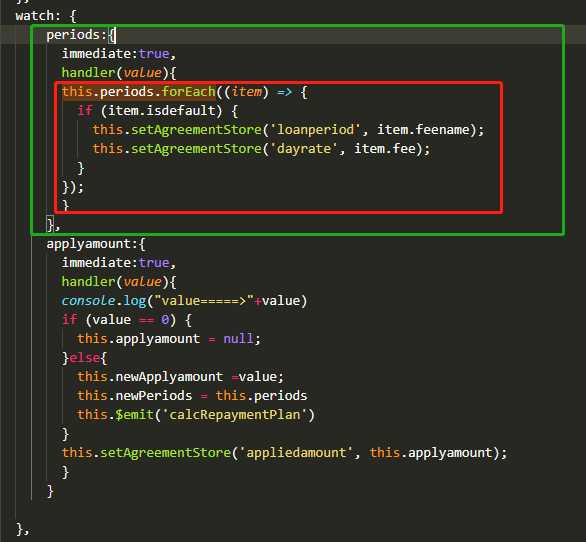The image size is (586, 542).
Task: Click "item.fee" in the dayrate call
Action: click(385, 149)
